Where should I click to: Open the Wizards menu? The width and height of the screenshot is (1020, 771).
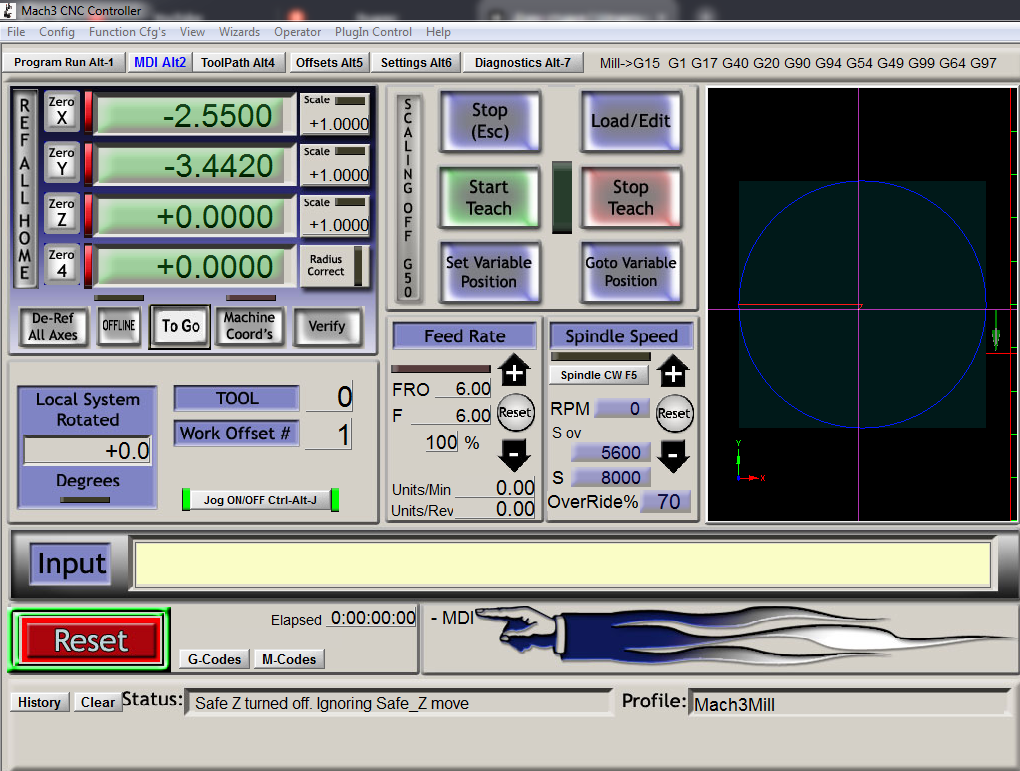click(239, 32)
